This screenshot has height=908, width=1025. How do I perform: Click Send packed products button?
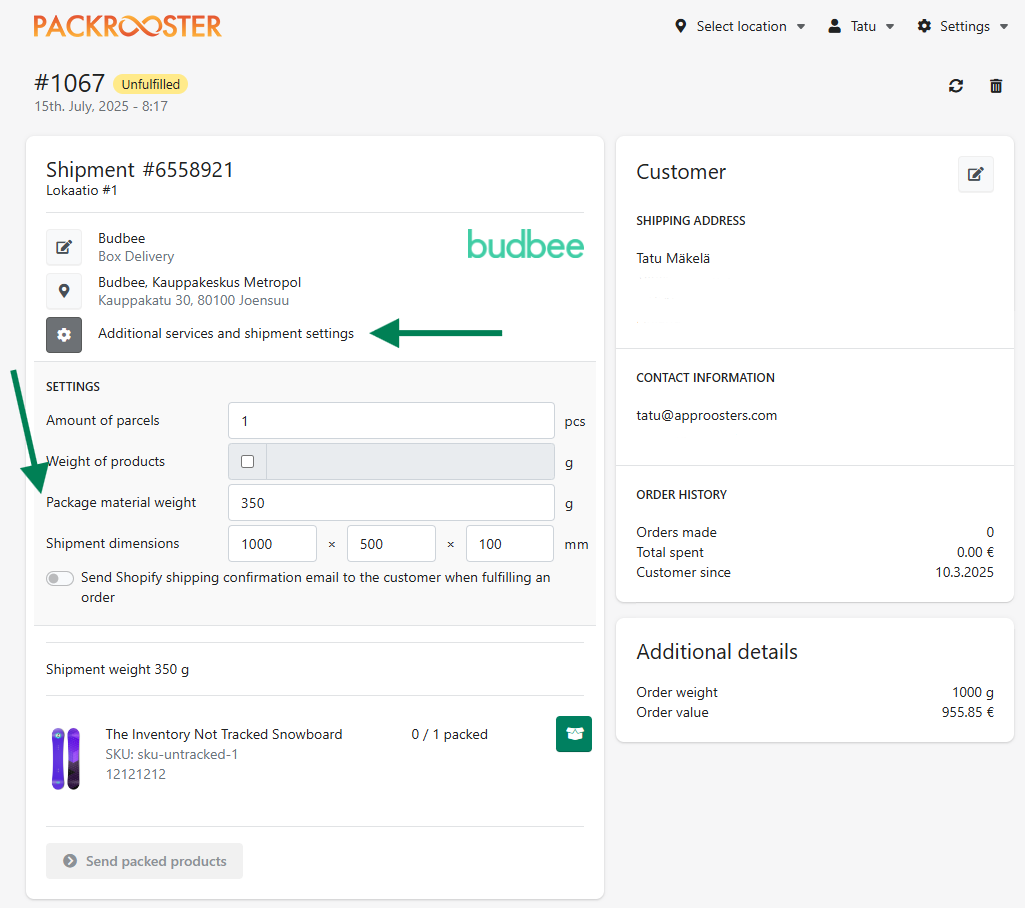[144, 861]
